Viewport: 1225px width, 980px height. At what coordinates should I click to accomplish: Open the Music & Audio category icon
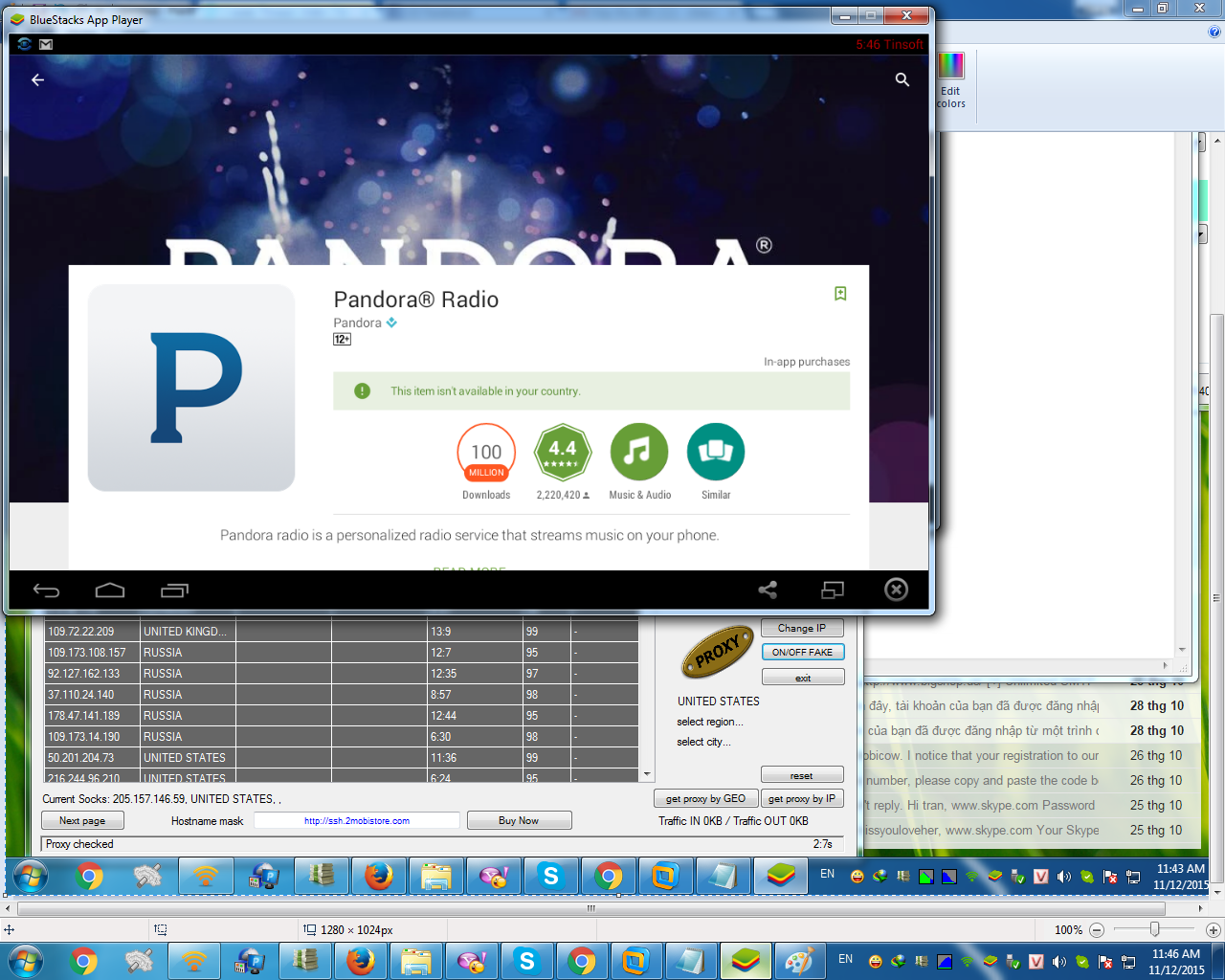click(639, 452)
